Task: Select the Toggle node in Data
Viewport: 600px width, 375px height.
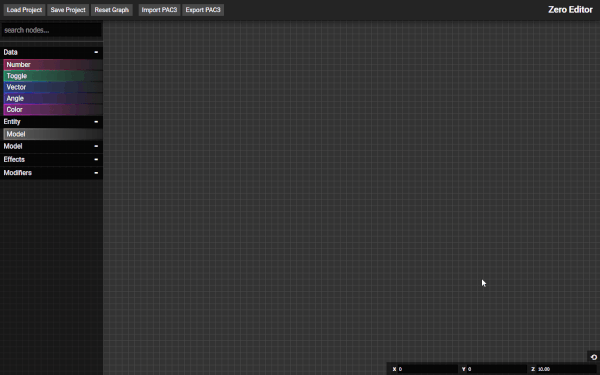Action: (53, 76)
